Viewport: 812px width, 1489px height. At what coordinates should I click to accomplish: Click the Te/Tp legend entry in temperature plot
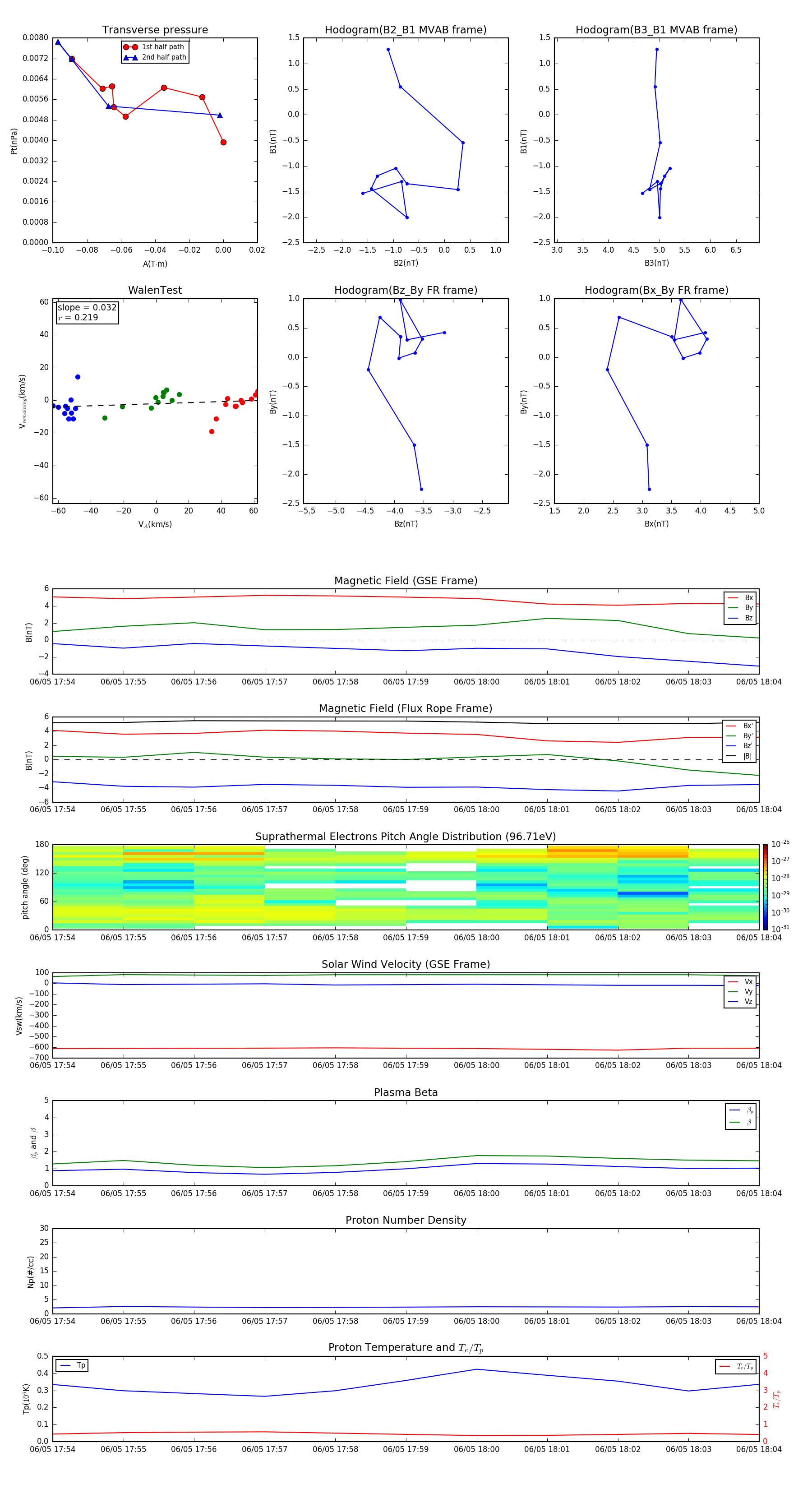click(736, 1366)
